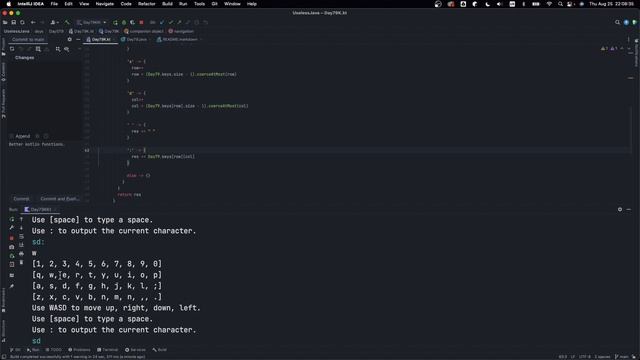Screen dimensions: 640x360
Task: Open the File menu
Action: click(x=54, y=4)
